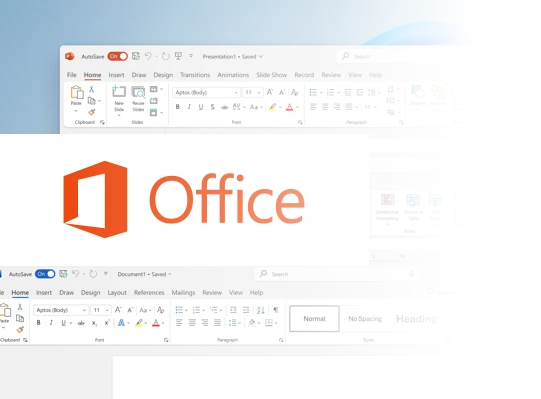The height and width of the screenshot is (399, 541).
Task: Open Animations tab in PowerPoint
Action: coord(233,75)
